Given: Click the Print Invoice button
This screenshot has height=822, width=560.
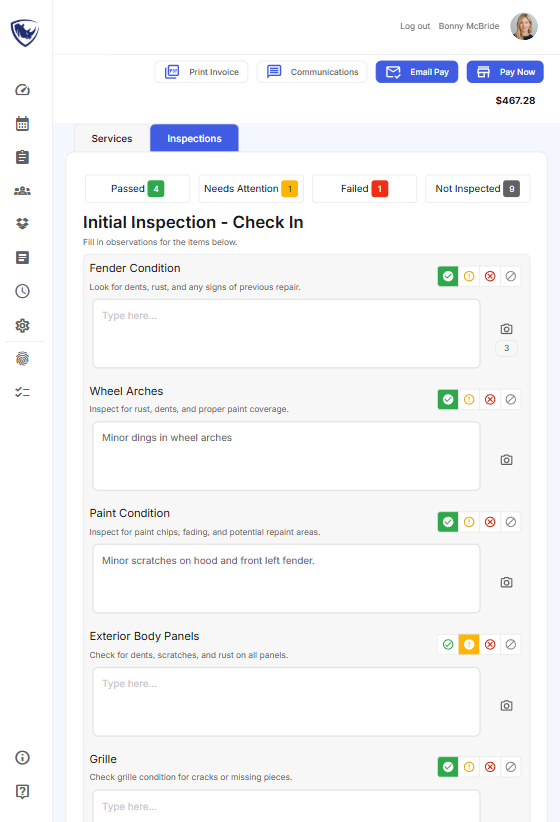Looking at the screenshot, I should point(201,72).
